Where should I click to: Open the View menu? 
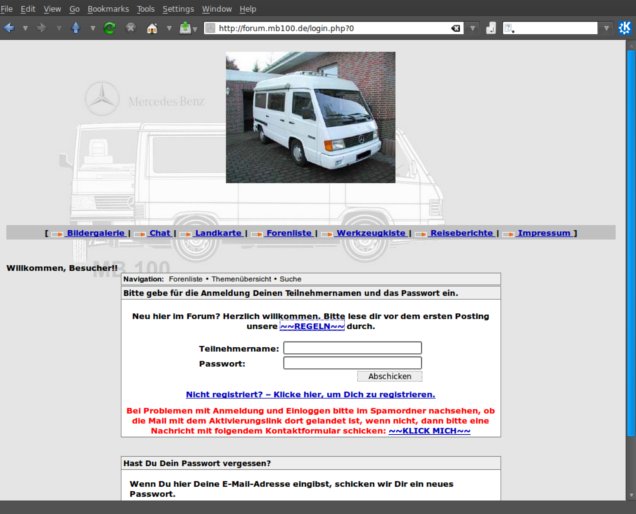coord(52,9)
